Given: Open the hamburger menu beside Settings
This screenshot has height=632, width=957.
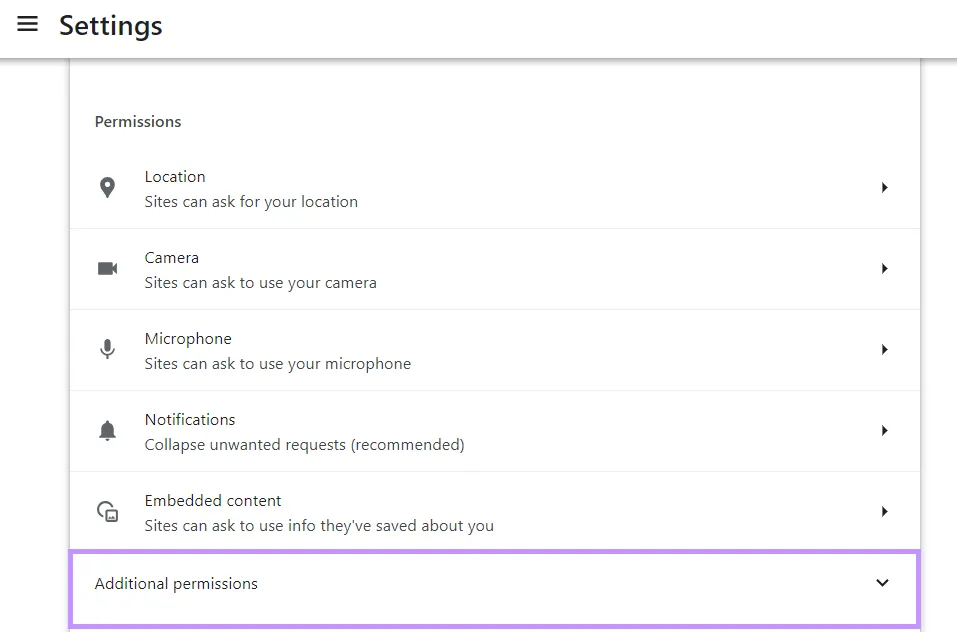Looking at the screenshot, I should coord(27,25).
